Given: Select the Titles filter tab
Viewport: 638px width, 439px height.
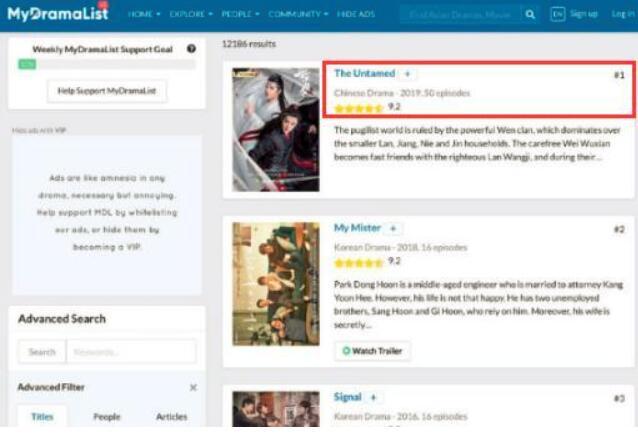Looking at the screenshot, I should [x=43, y=417].
